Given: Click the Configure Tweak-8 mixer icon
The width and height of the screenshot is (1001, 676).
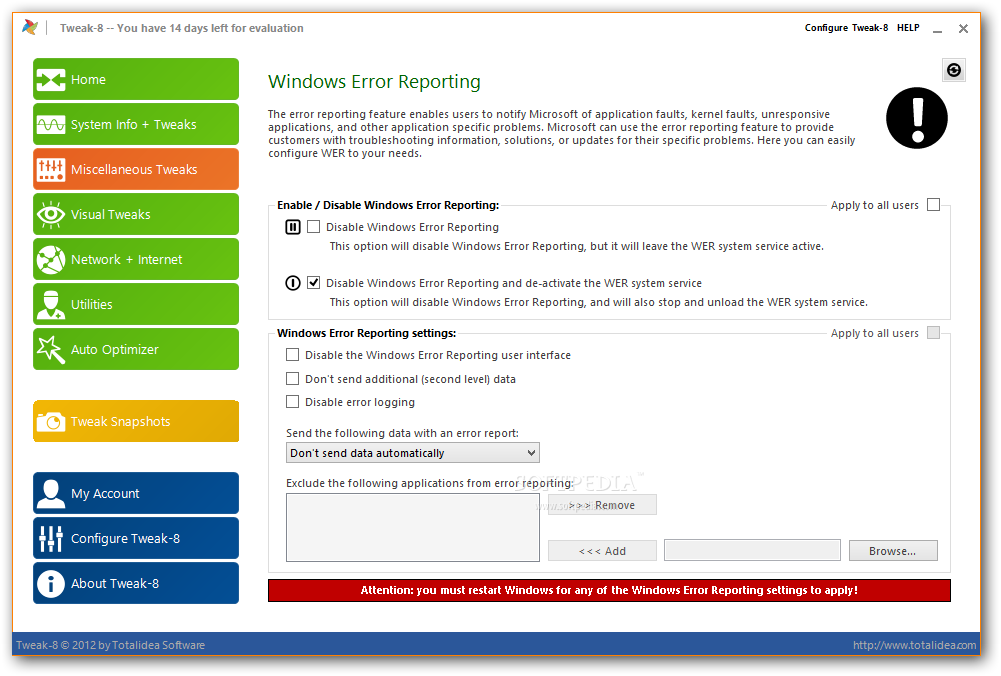Looking at the screenshot, I should (50, 539).
